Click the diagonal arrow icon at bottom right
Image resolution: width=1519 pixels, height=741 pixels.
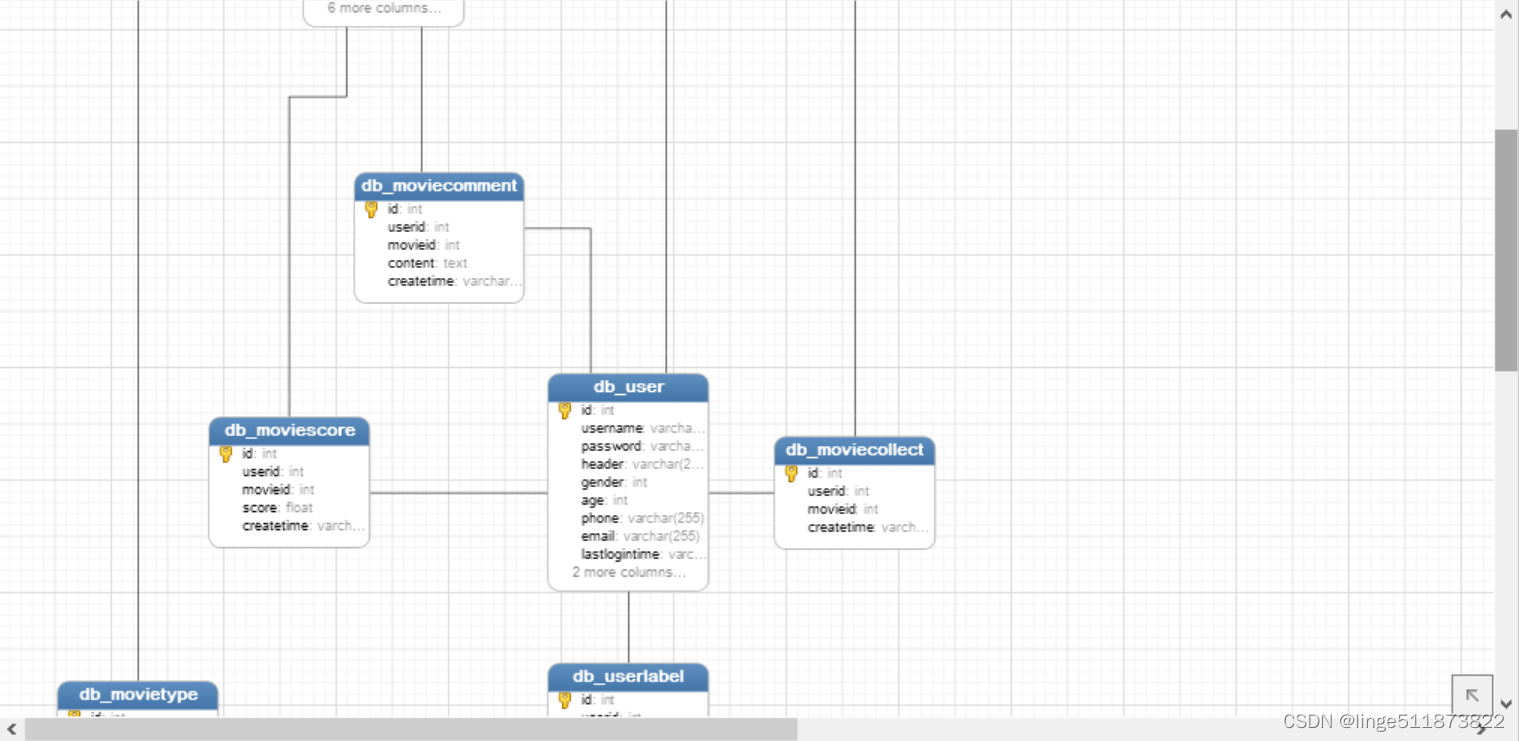1472,695
